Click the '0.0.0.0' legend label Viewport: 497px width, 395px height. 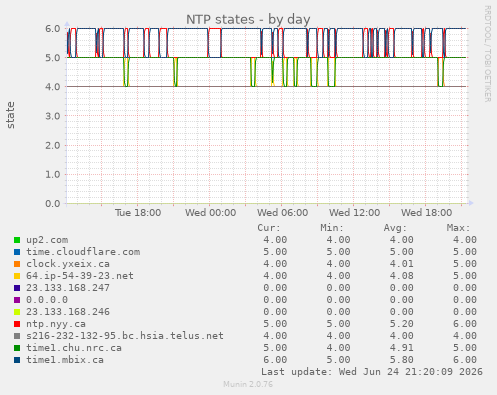[47, 300]
